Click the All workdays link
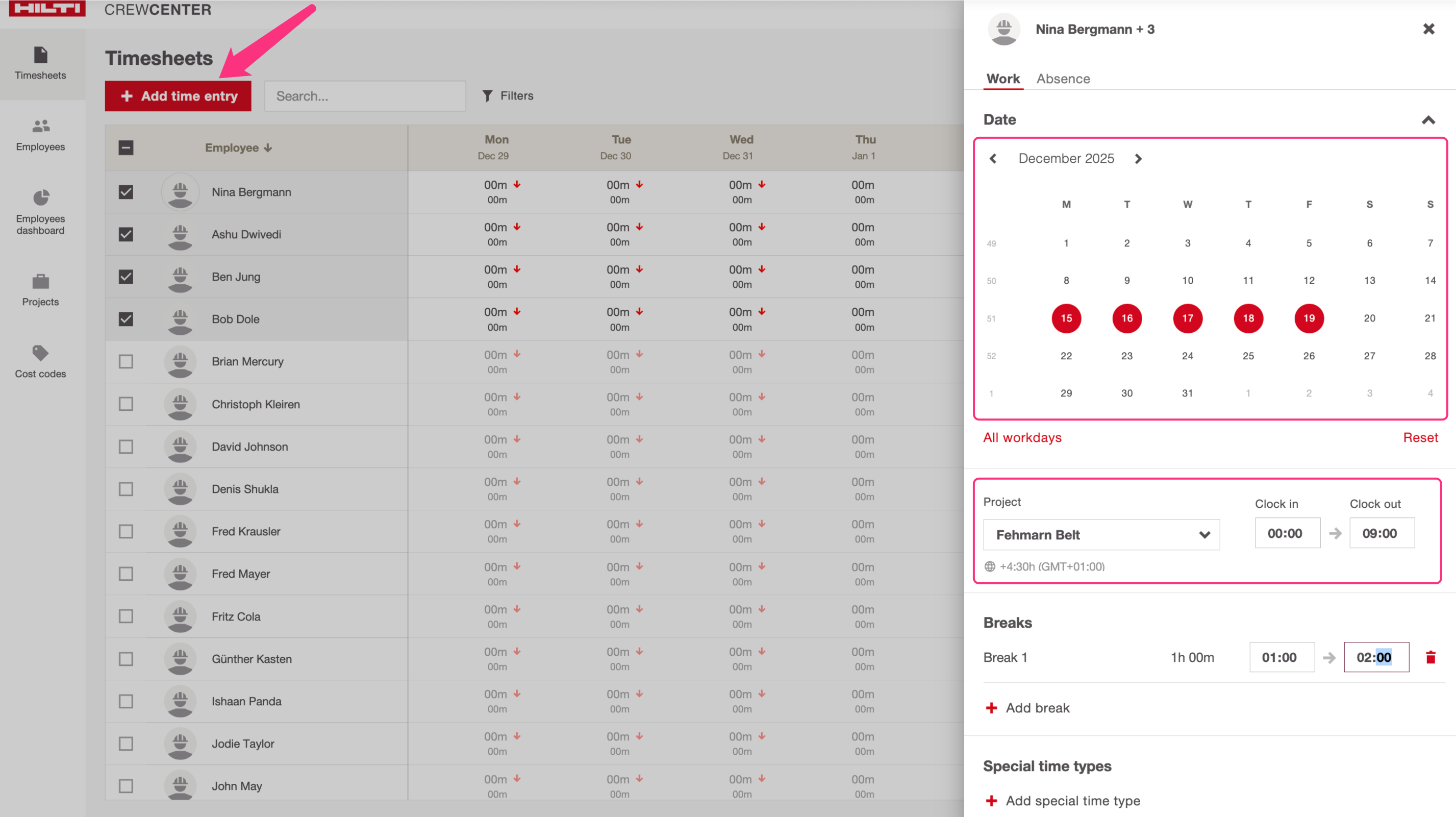Screen dimensions: 1456x817 tap(1022, 438)
